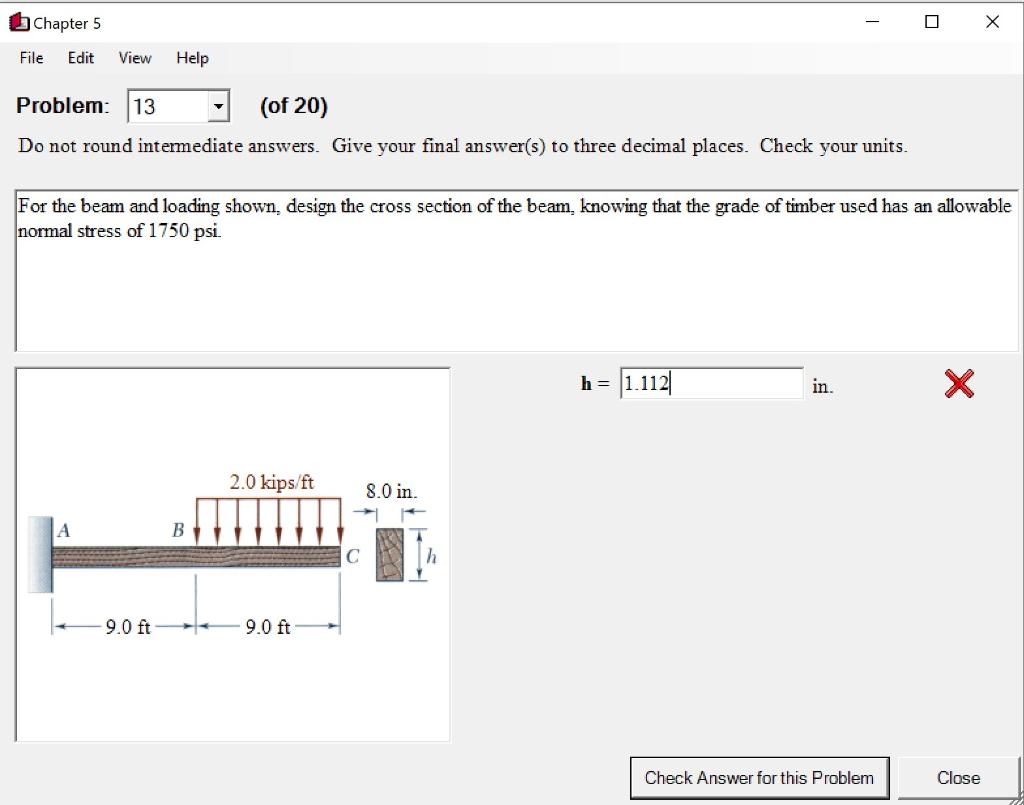Click the red X incorrect-answer indicator

click(x=957, y=383)
